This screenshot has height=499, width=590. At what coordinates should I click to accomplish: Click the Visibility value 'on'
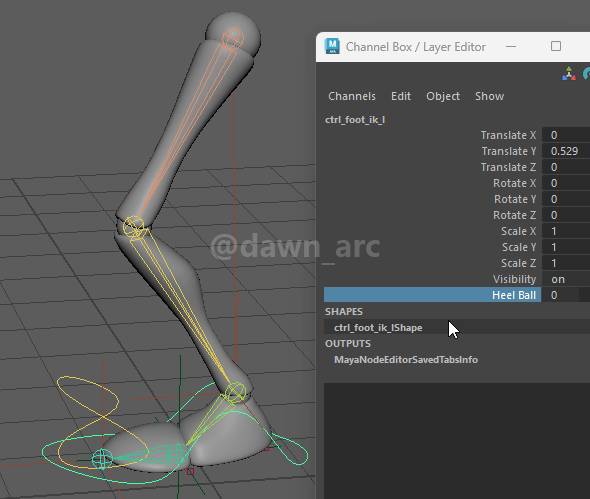[566, 279]
